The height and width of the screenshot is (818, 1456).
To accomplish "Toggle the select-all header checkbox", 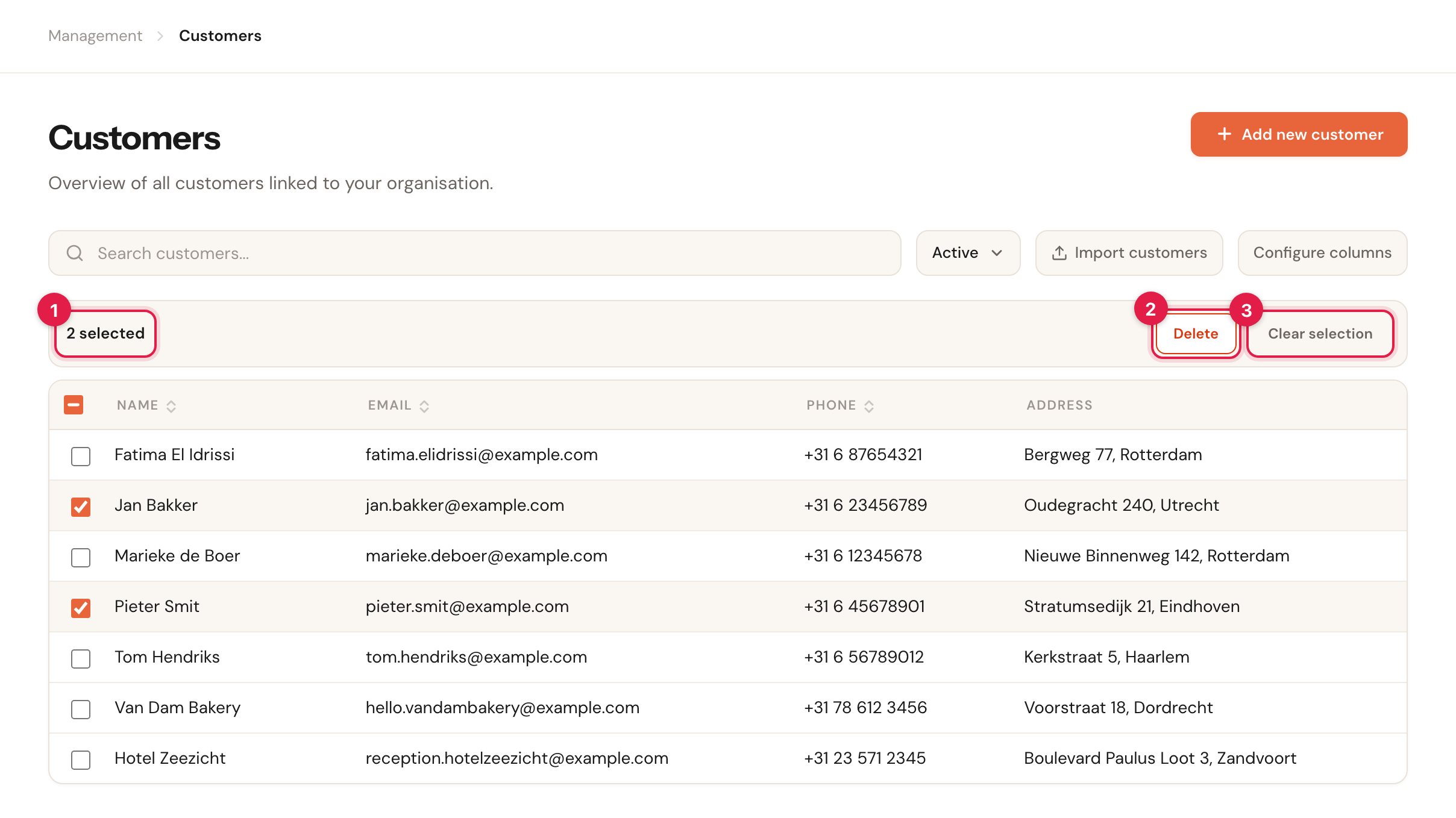I will (x=74, y=405).
